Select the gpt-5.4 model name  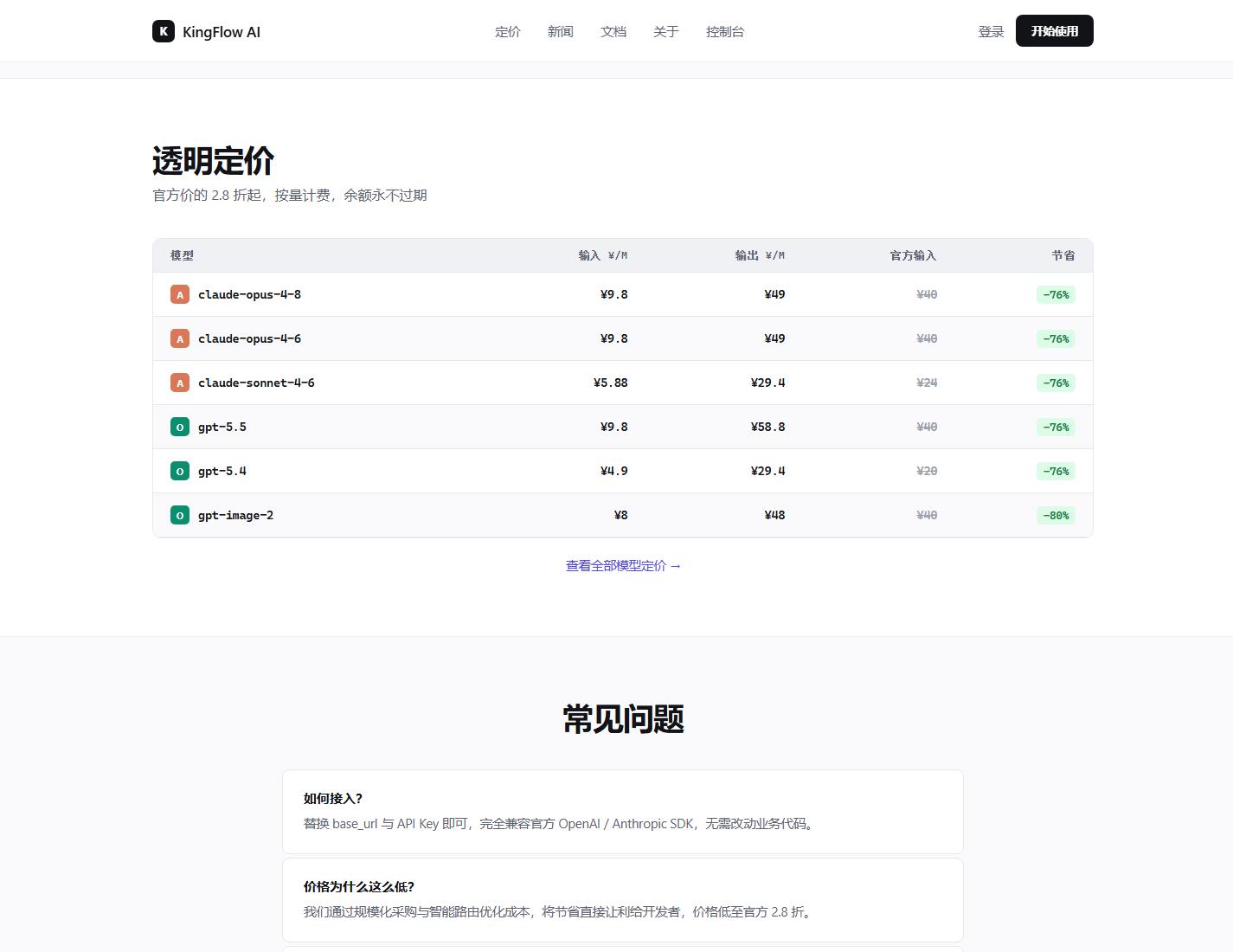point(222,471)
